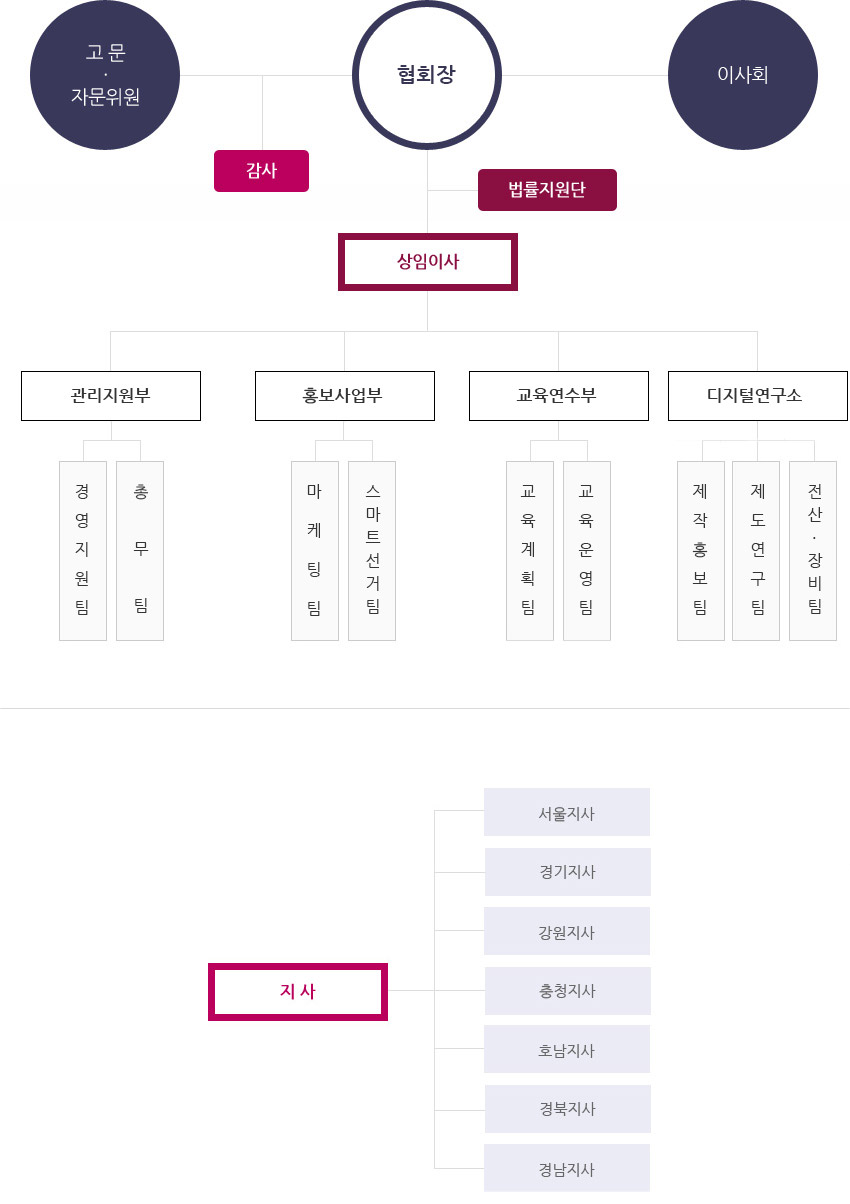This screenshot has width=850, height=1204.
Task: Select the 교육연수부 department box
Action: click(x=559, y=396)
